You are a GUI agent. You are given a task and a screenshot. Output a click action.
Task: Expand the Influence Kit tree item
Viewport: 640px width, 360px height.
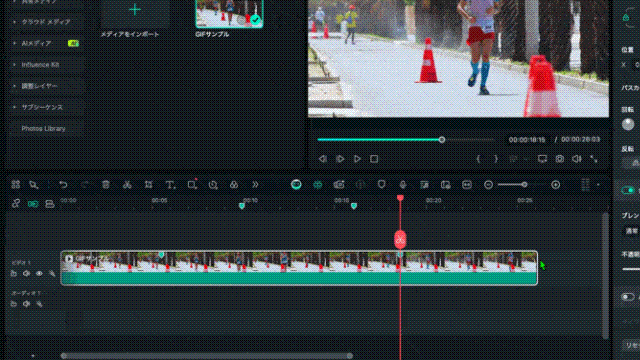[x=15, y=64]
